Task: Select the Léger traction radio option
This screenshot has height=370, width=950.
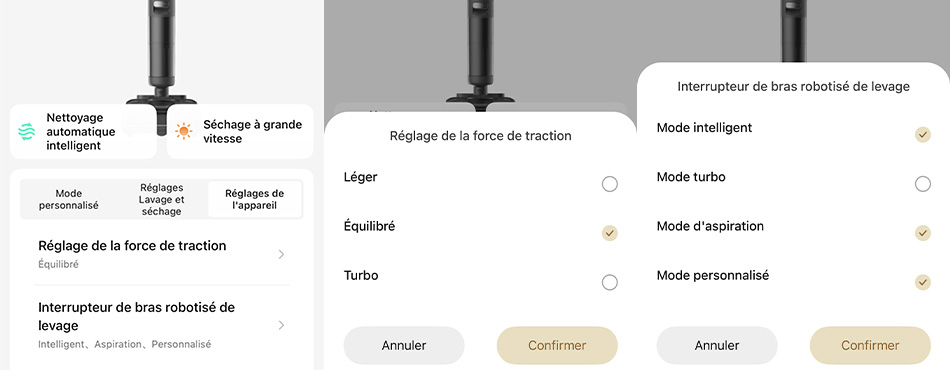Action: coord(610,184)
